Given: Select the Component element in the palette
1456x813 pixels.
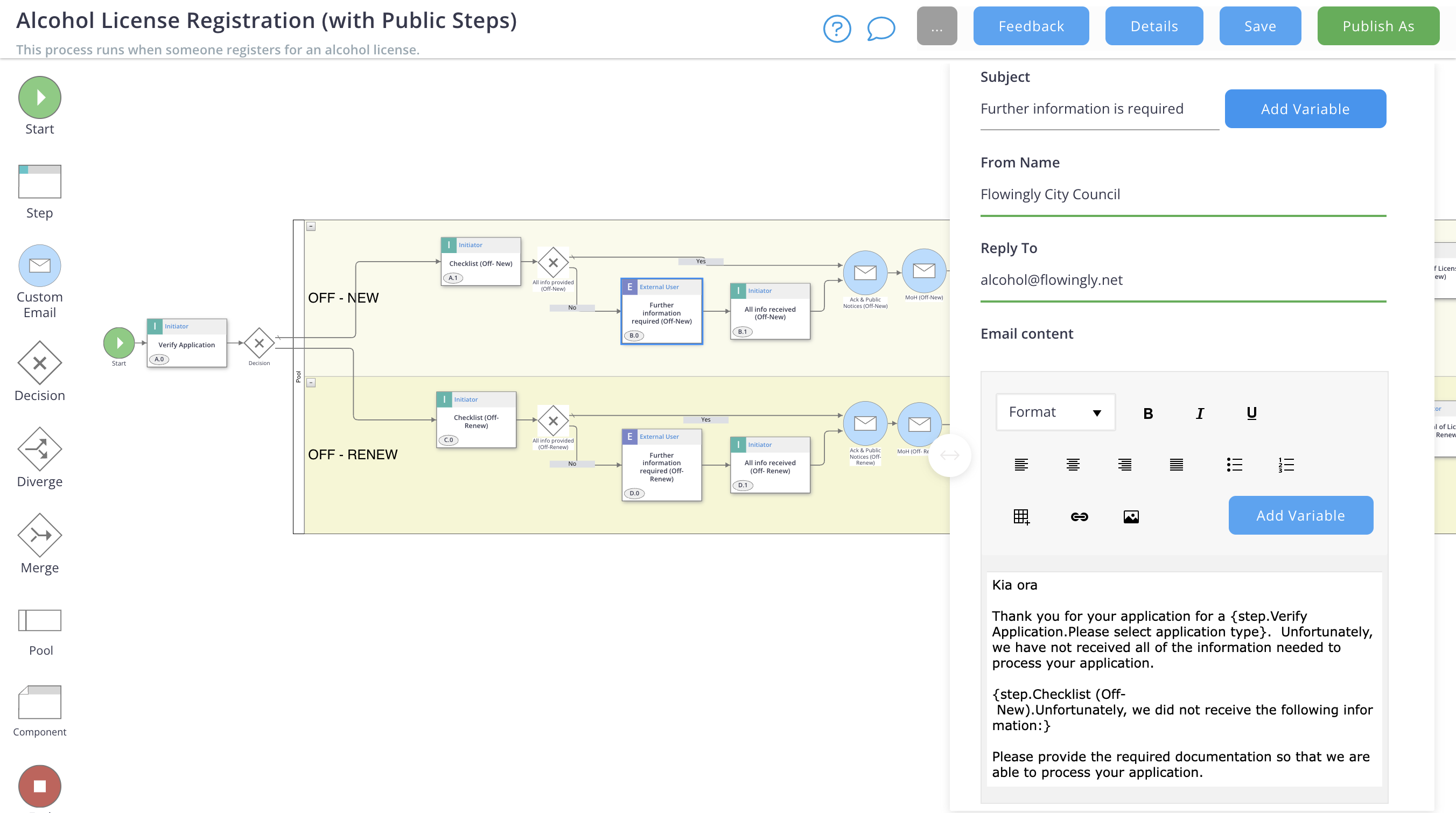Looking at the screenshot, I should (39, 702).
